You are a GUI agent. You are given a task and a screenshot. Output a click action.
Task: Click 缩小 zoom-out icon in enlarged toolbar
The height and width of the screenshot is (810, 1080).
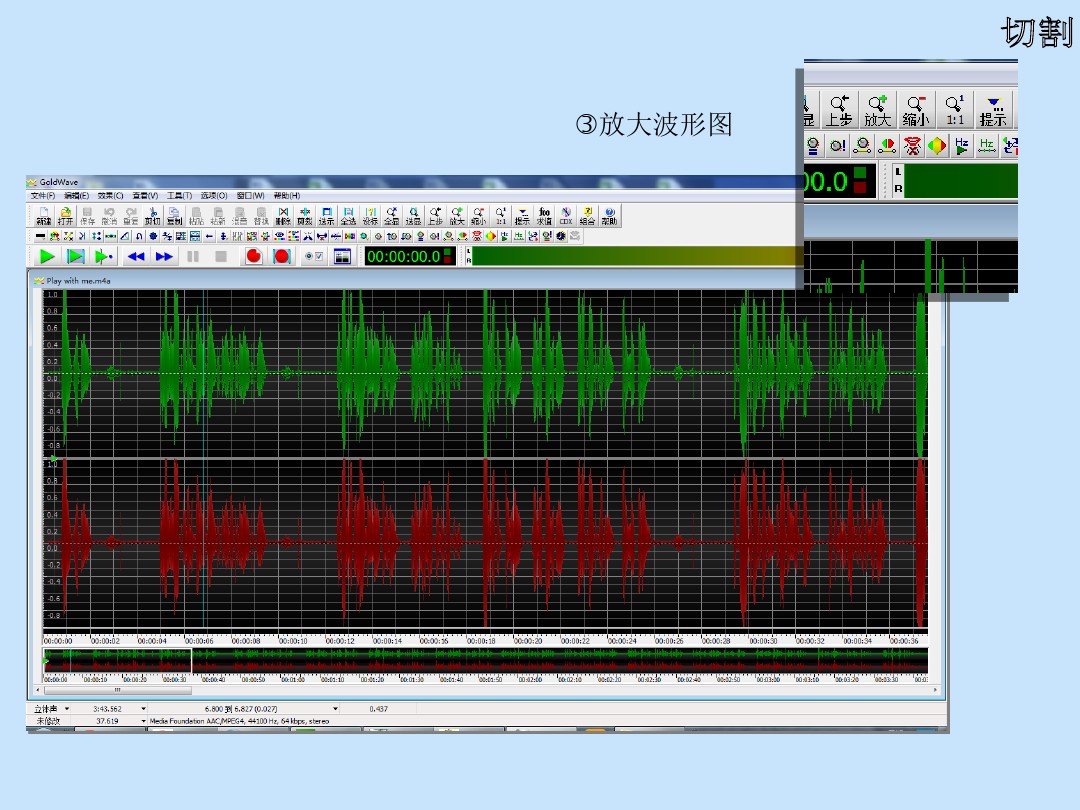[915, 110]
